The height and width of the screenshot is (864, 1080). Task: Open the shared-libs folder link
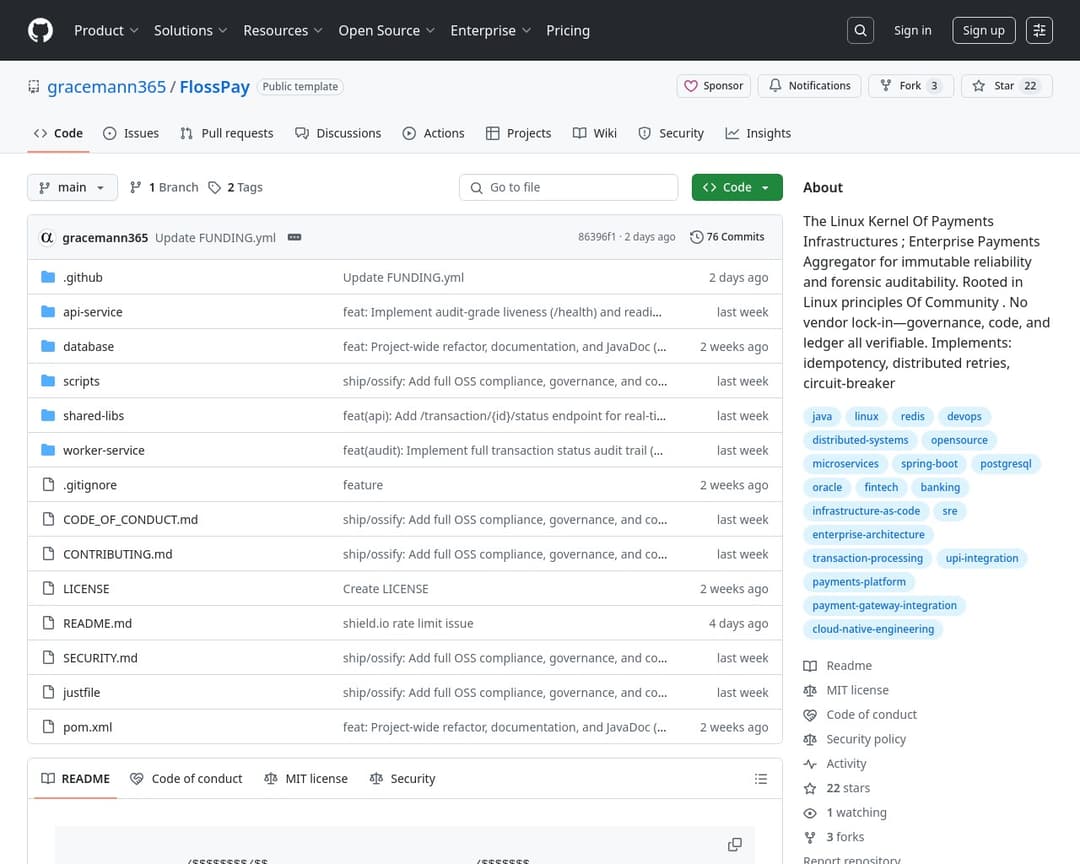tap(94, 415)
